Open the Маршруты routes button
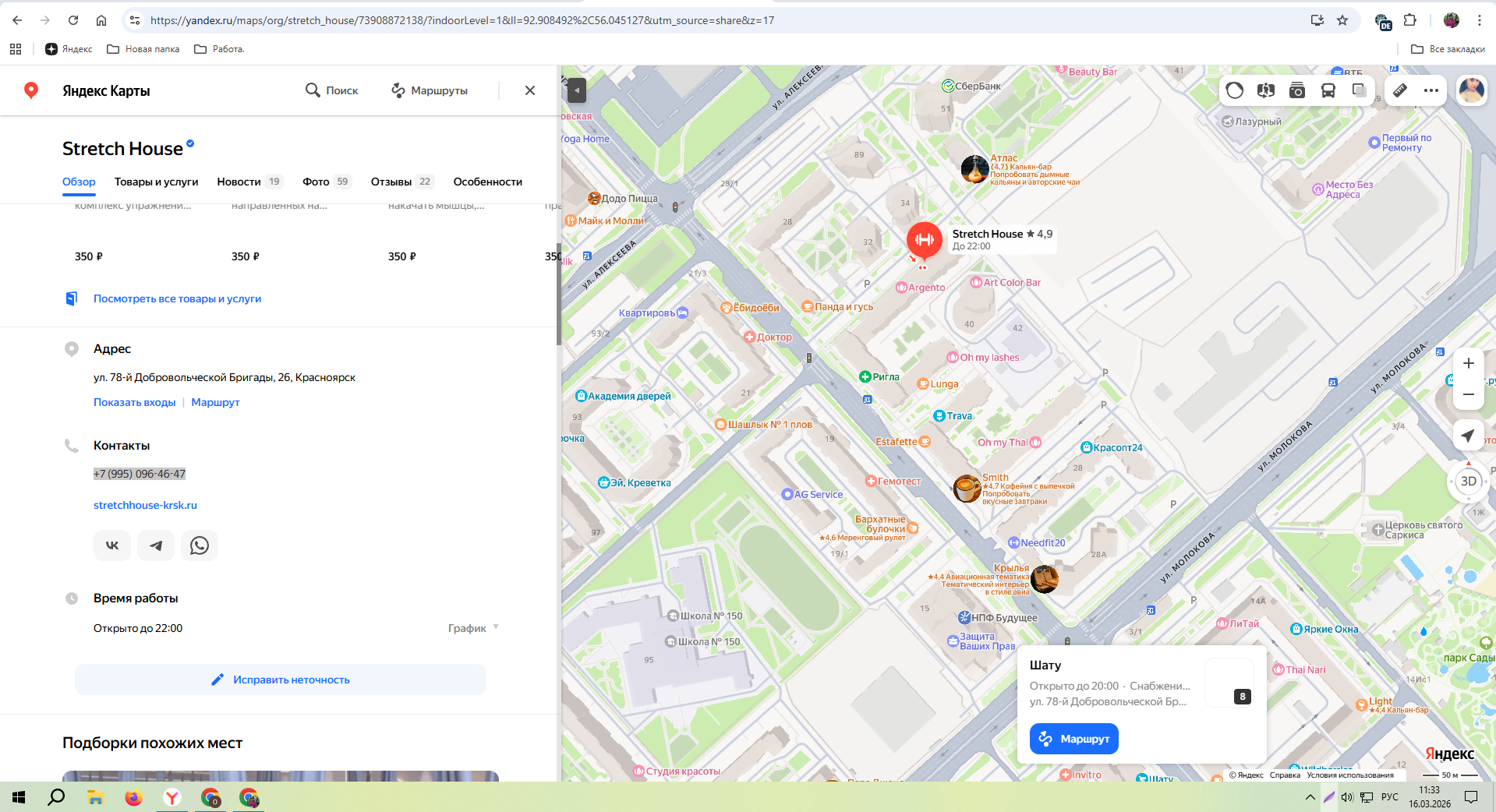1496x812 pixels. click(430, 90)
